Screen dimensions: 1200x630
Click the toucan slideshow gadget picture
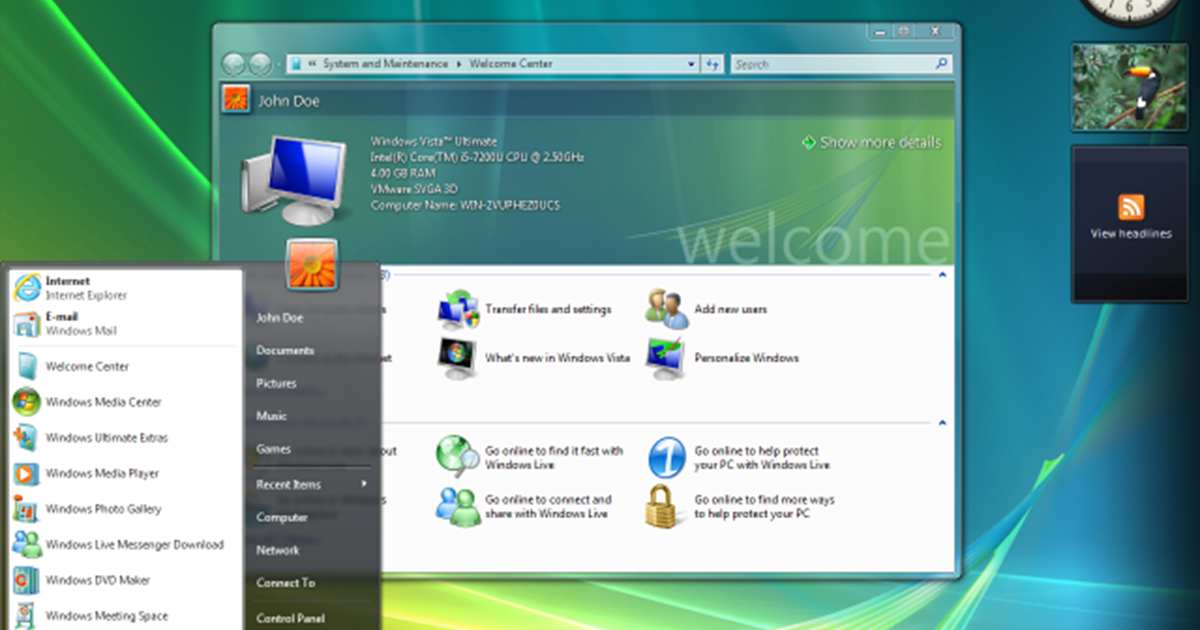click(1130, 87)
